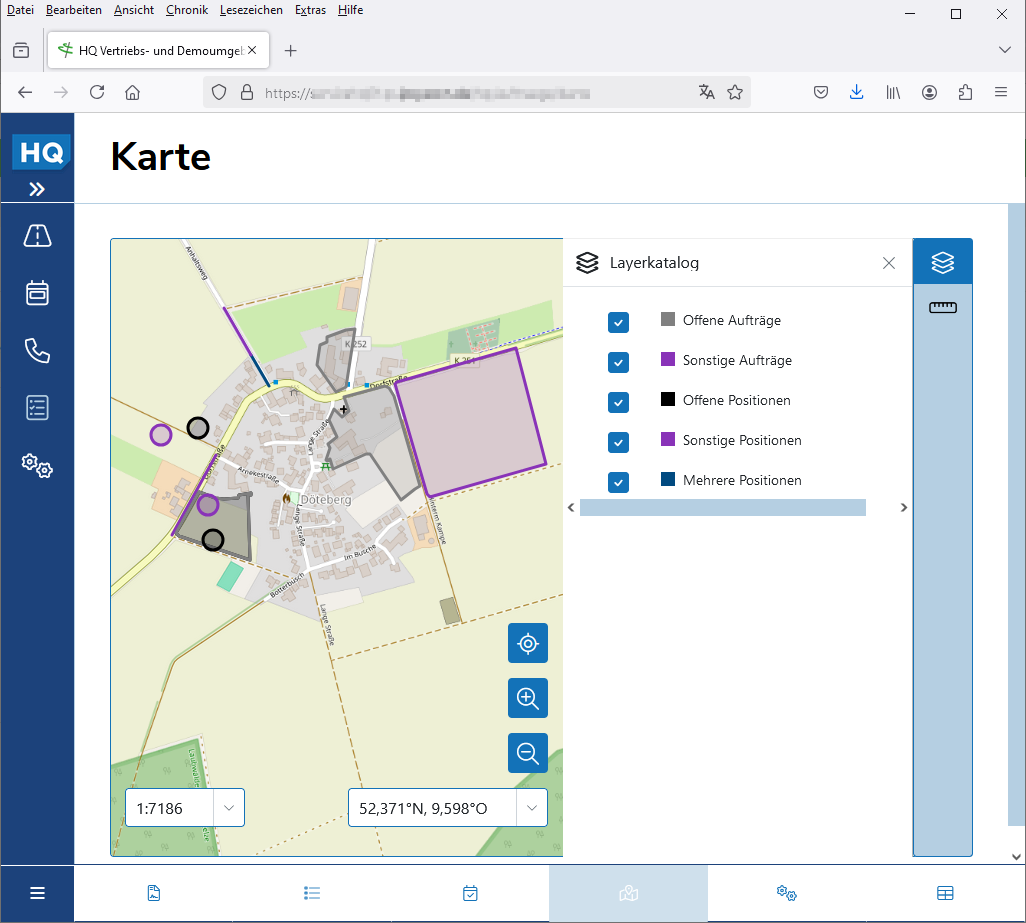Viewport: 1026px width, 923px height.
Task: Open the coordinates format dropdown
Action: [531, 808]
